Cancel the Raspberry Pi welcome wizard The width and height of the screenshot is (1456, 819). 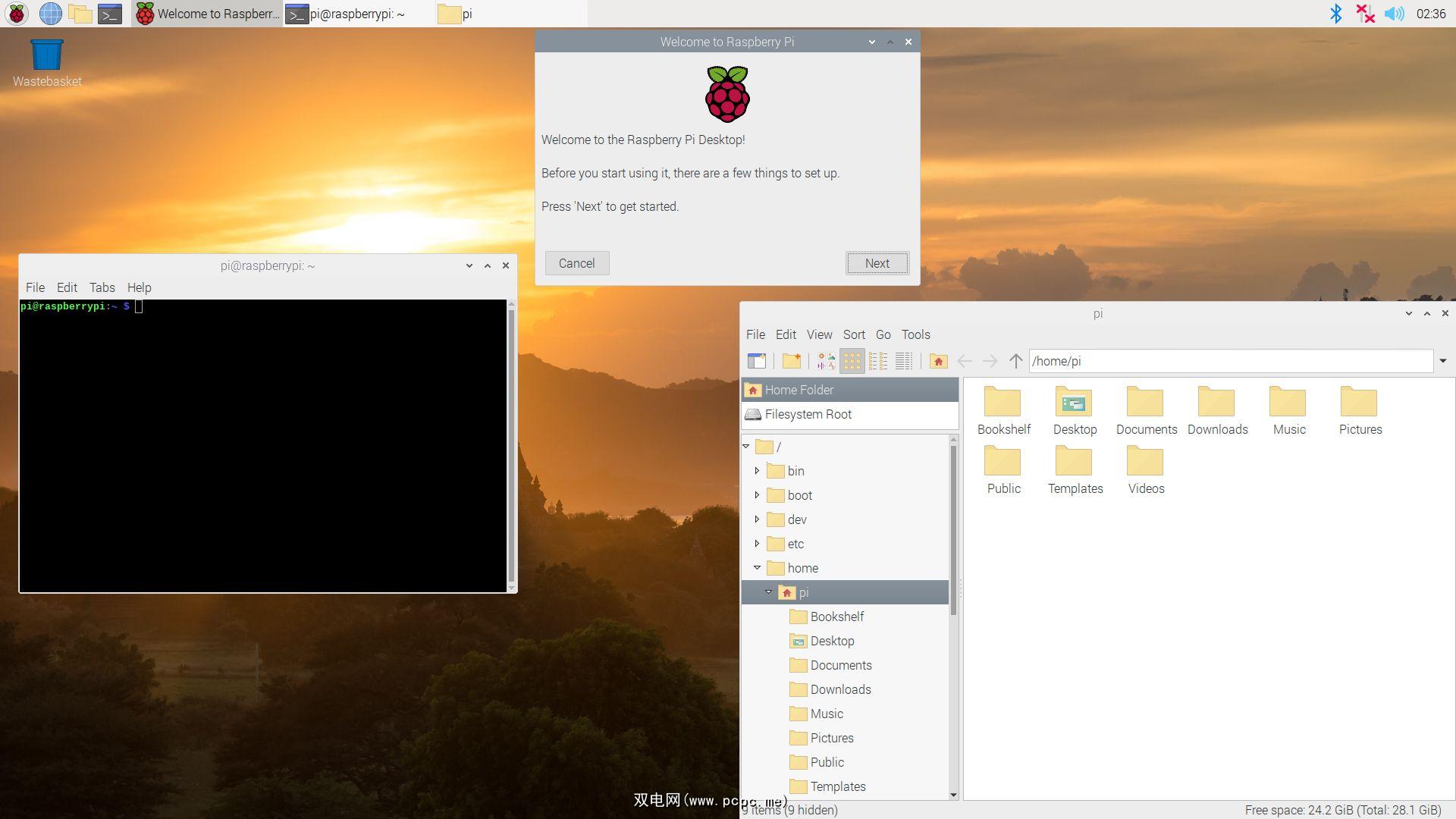pos(576,263)
